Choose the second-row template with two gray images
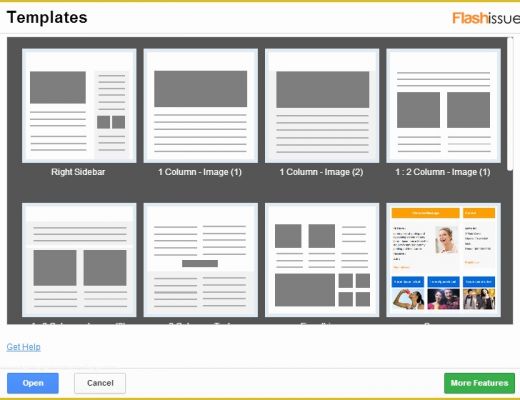 click(x=79, y=260)
